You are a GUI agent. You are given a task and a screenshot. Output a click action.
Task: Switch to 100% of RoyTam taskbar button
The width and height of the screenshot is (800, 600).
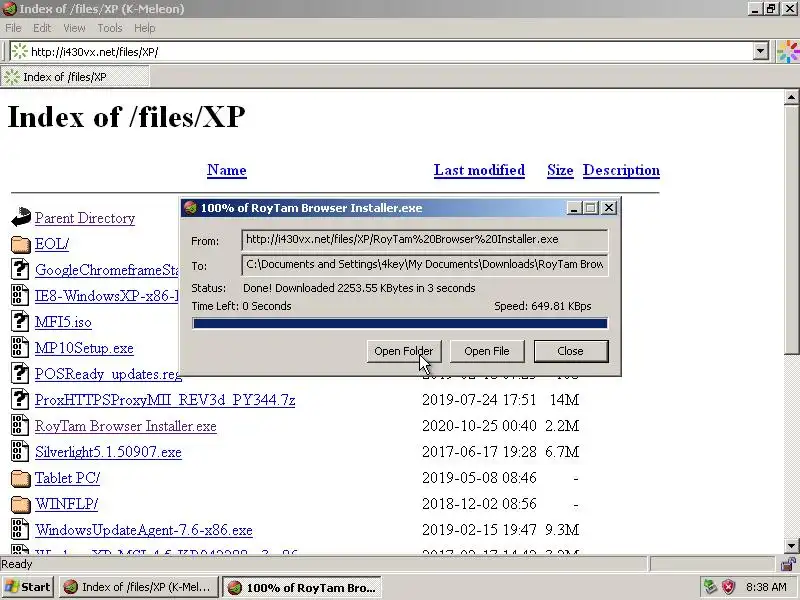pyautogui.click(x=303, y=587)
